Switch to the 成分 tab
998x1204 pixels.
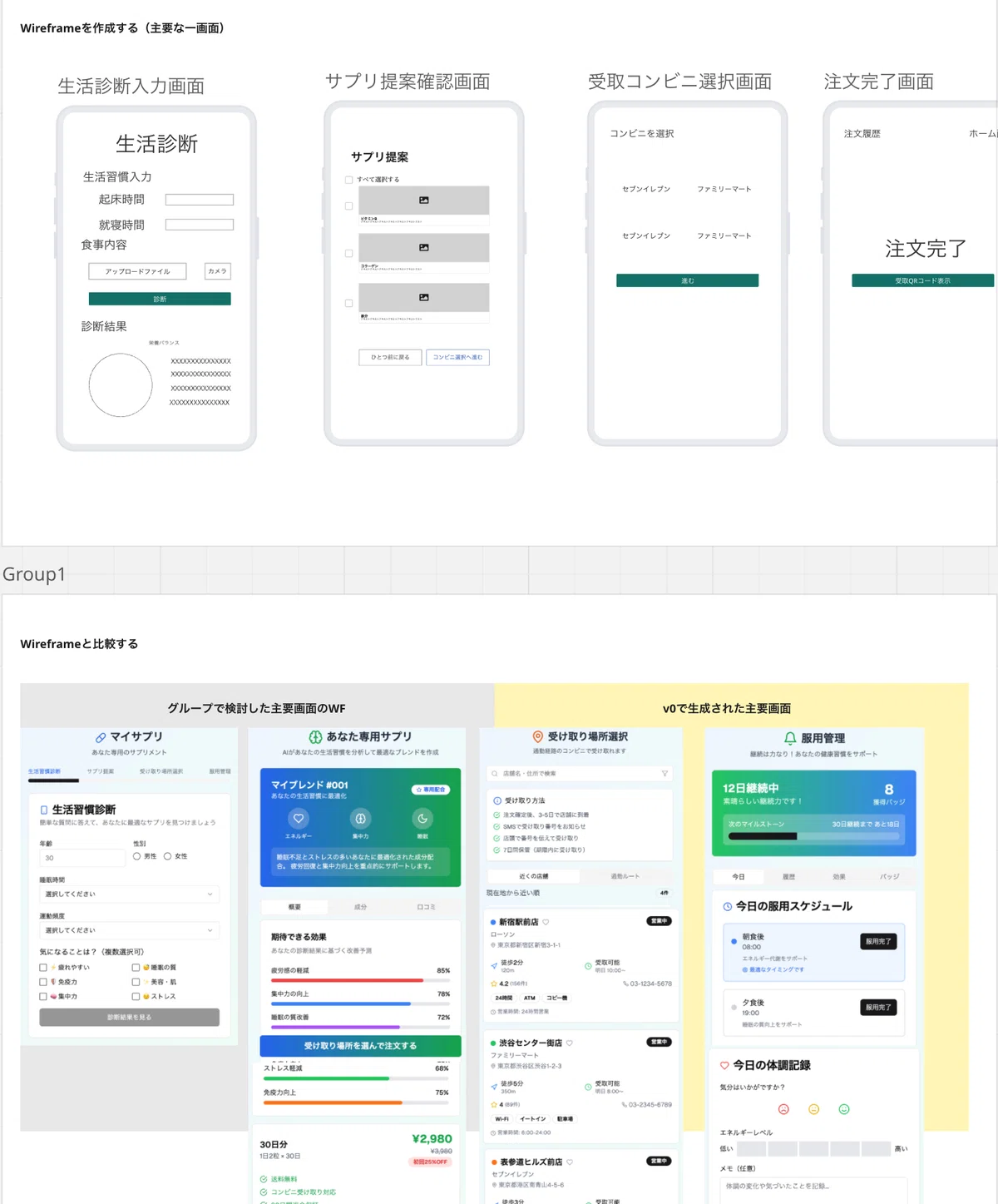tap(360, 907)
